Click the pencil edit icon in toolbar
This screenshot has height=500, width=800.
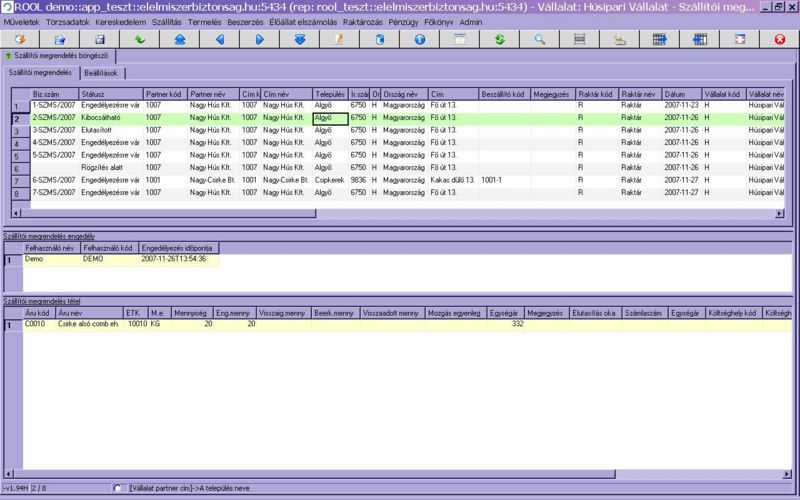click(x=340, y=39)
